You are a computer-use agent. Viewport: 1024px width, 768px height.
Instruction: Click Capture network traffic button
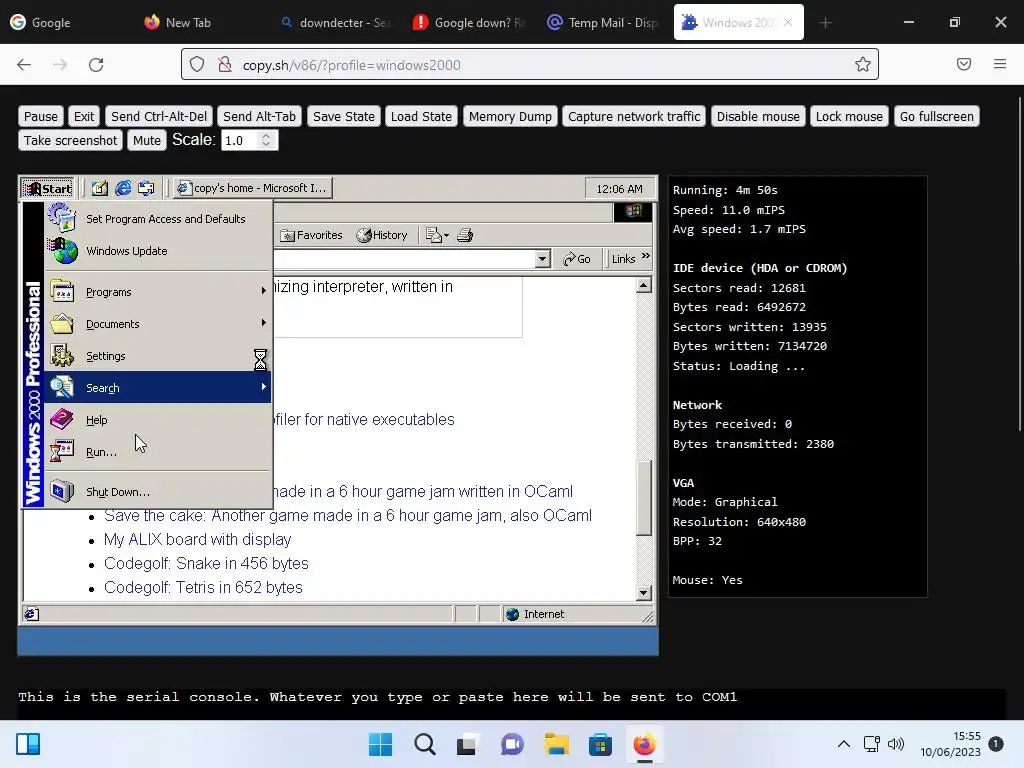(x=633, y=116)
